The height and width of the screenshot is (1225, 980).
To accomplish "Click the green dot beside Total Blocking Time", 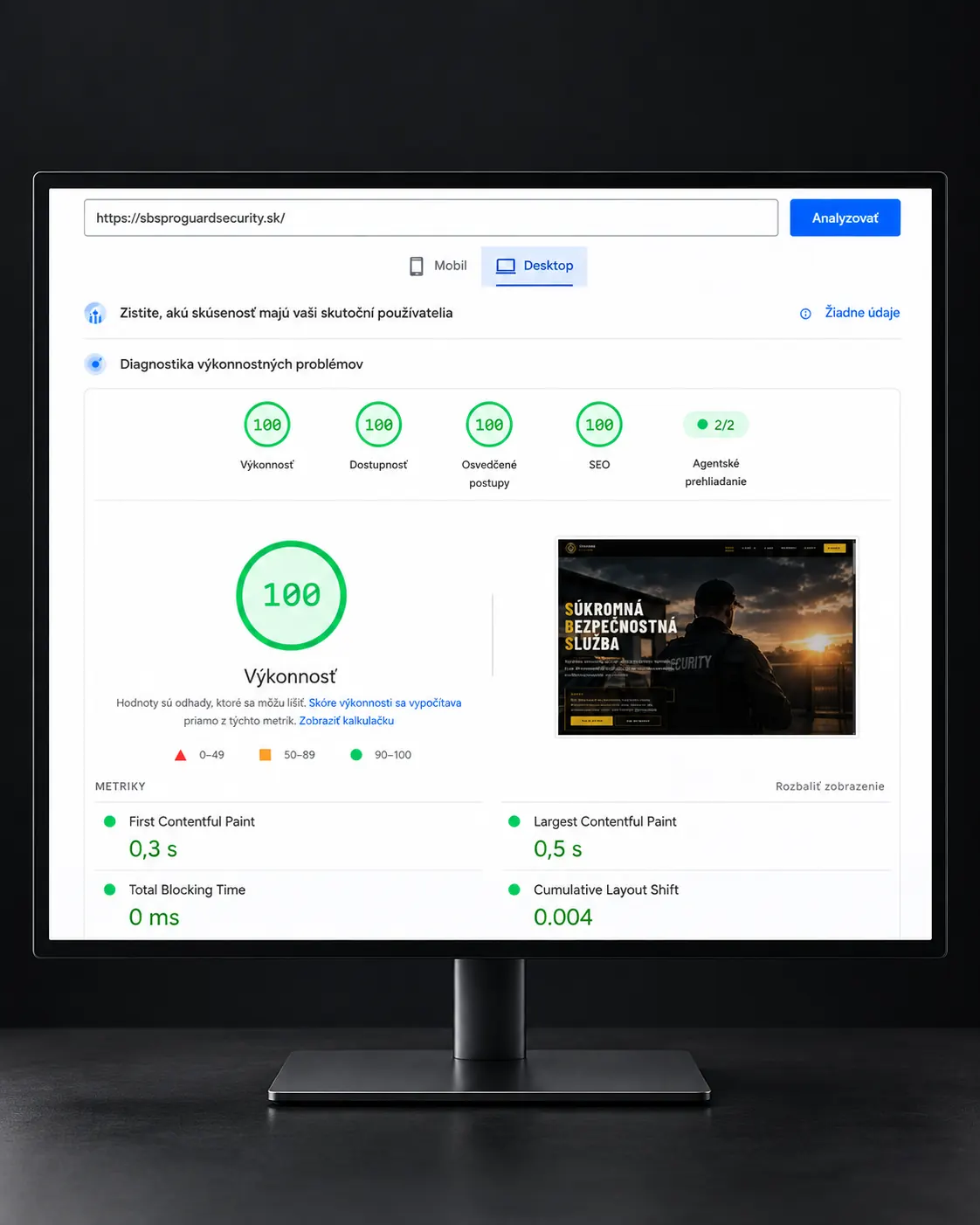I will [110, 889].
